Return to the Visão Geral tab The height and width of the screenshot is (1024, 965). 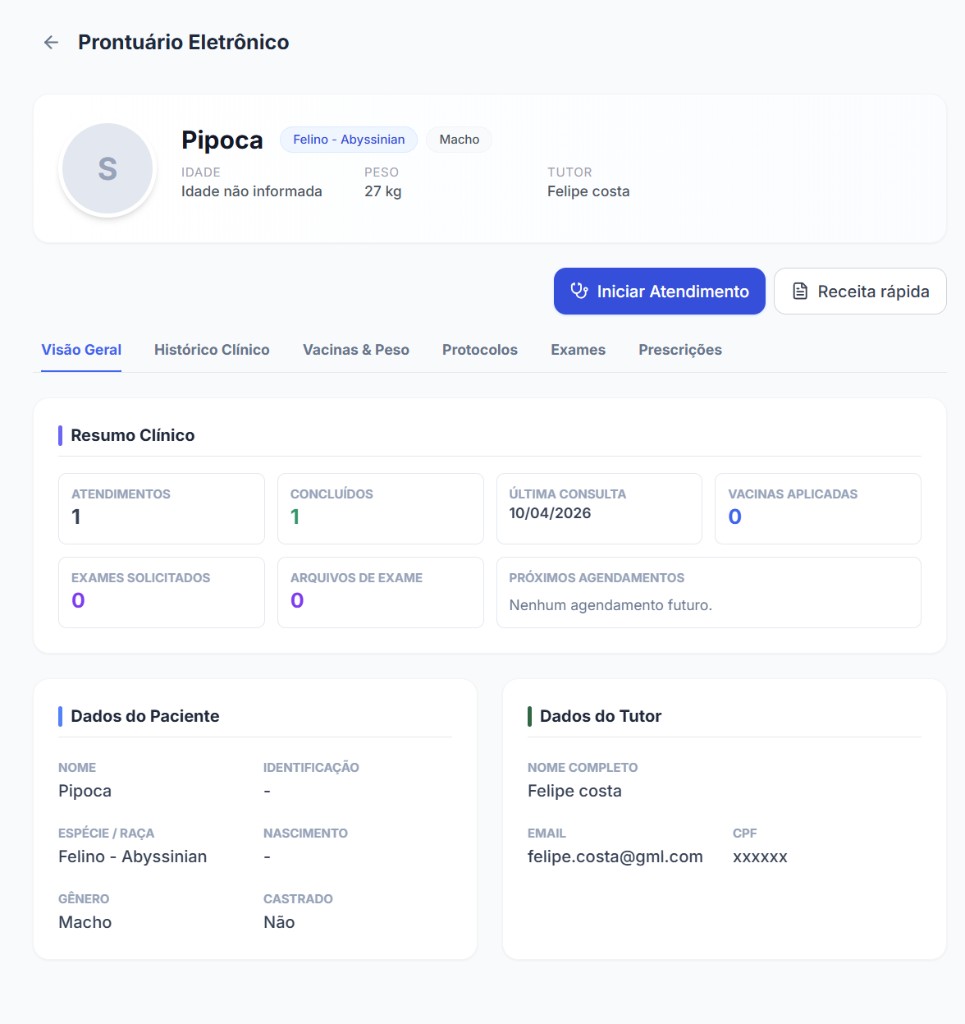pyautogui.click(x=80, y=349)
